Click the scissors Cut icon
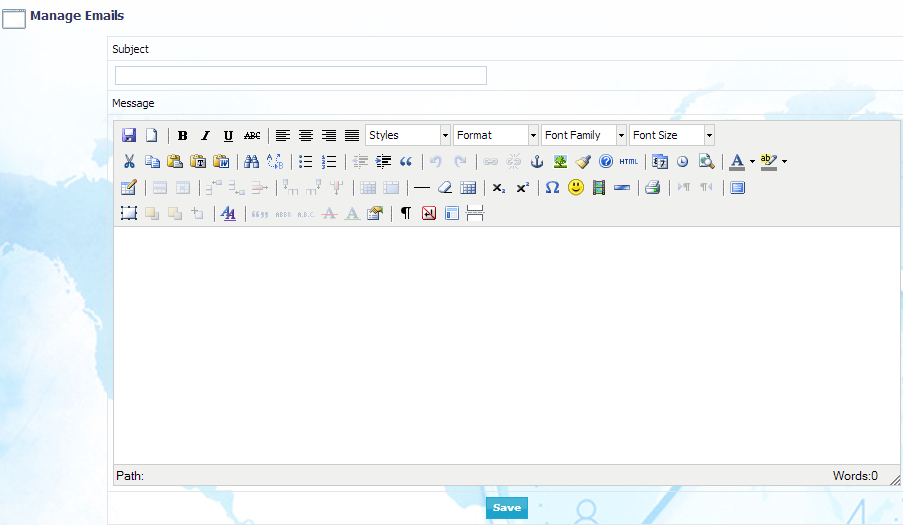Viewport: 903px width, 525px height. [x=129, y=161]
